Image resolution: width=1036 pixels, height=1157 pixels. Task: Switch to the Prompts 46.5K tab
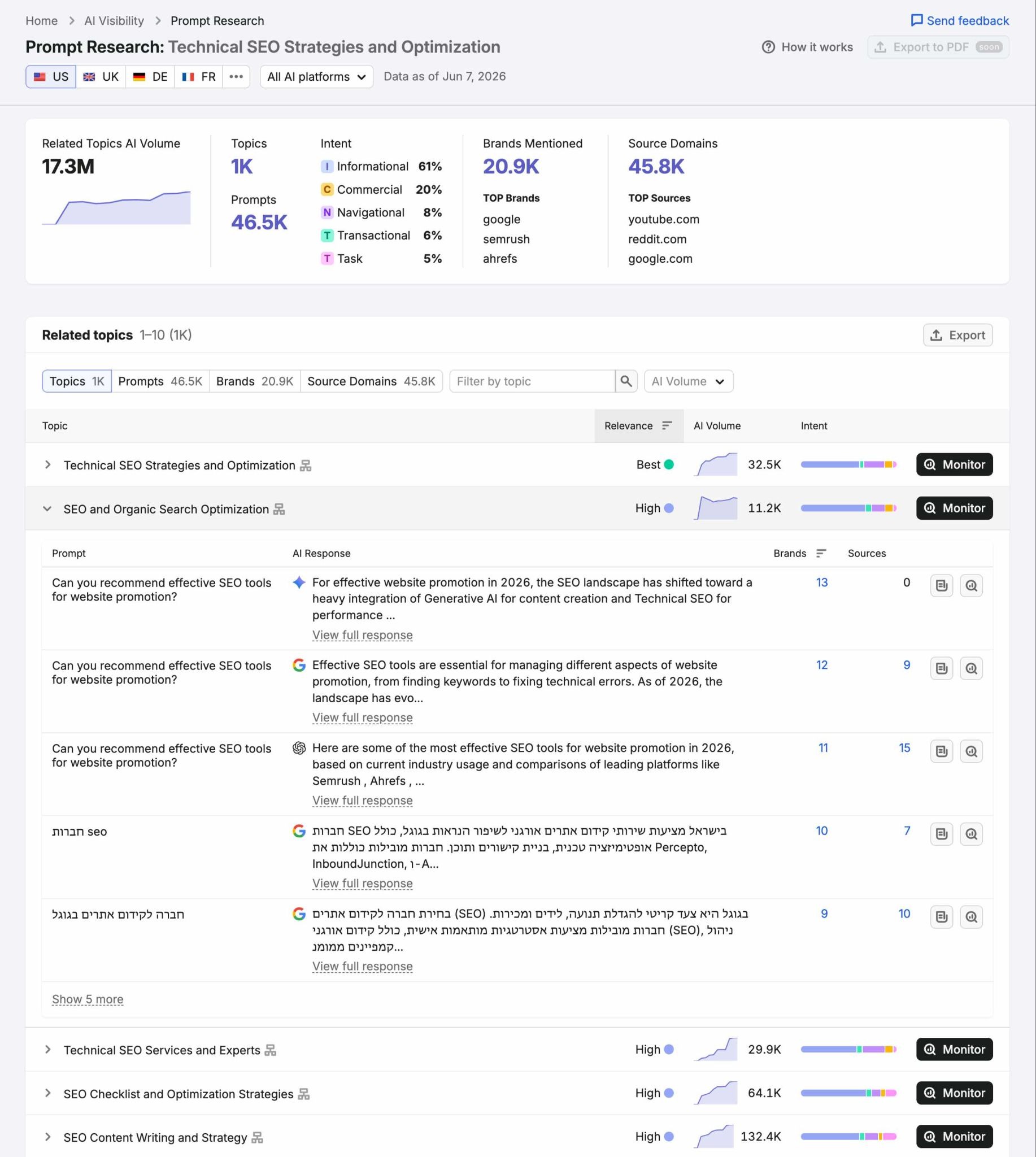160,381
